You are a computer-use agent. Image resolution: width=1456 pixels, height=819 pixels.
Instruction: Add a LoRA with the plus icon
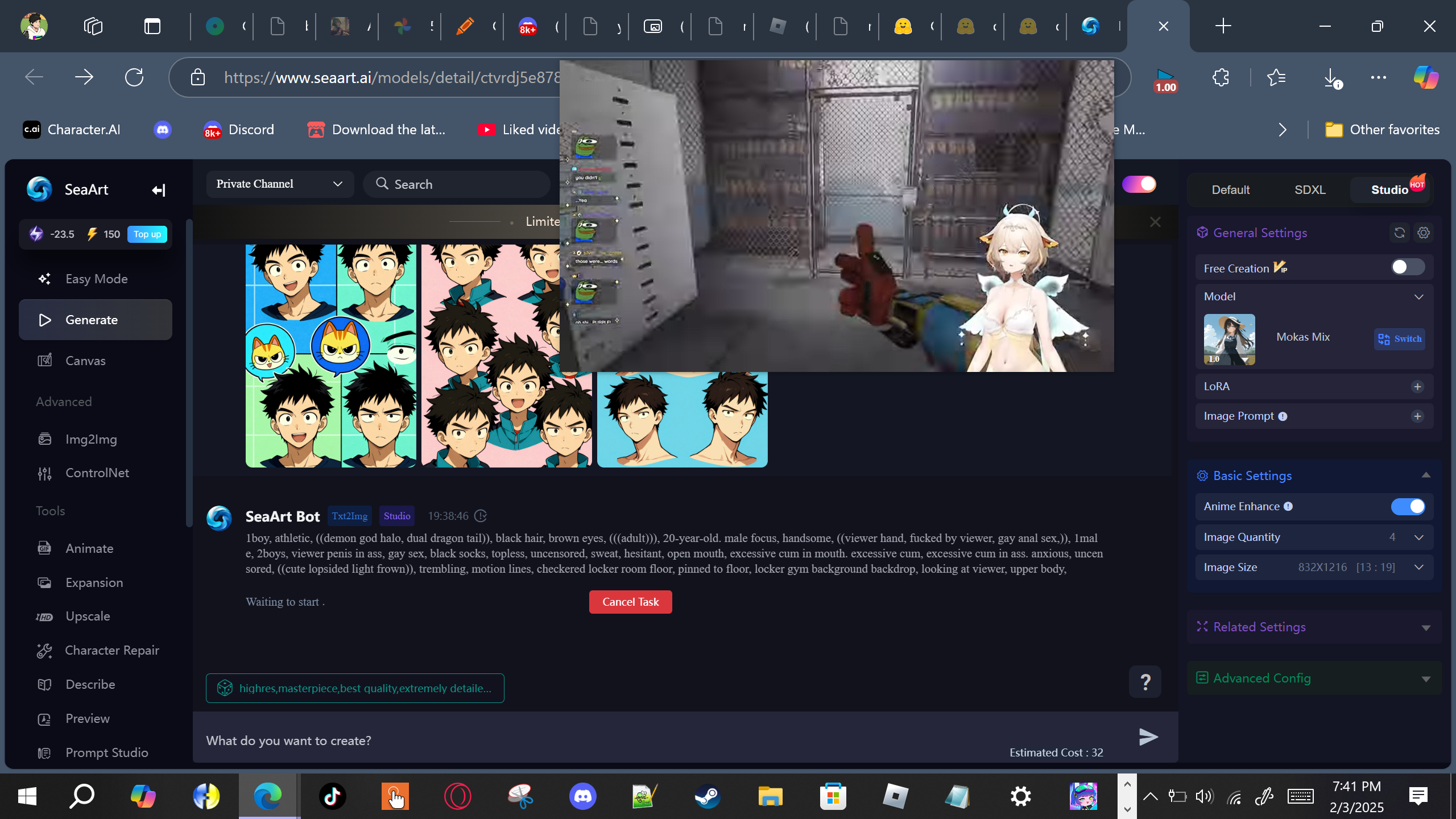[1417, 387]
